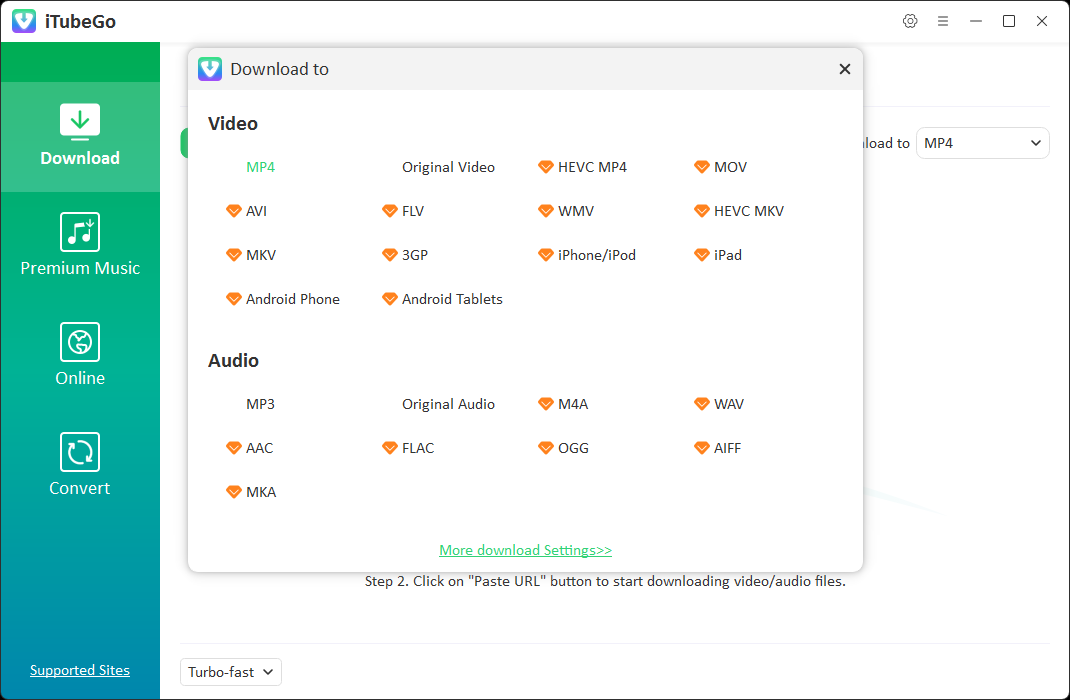This screenshot has width=1070, height=700.
Task: Choose Original Video format option
Action: coord(448,167)
